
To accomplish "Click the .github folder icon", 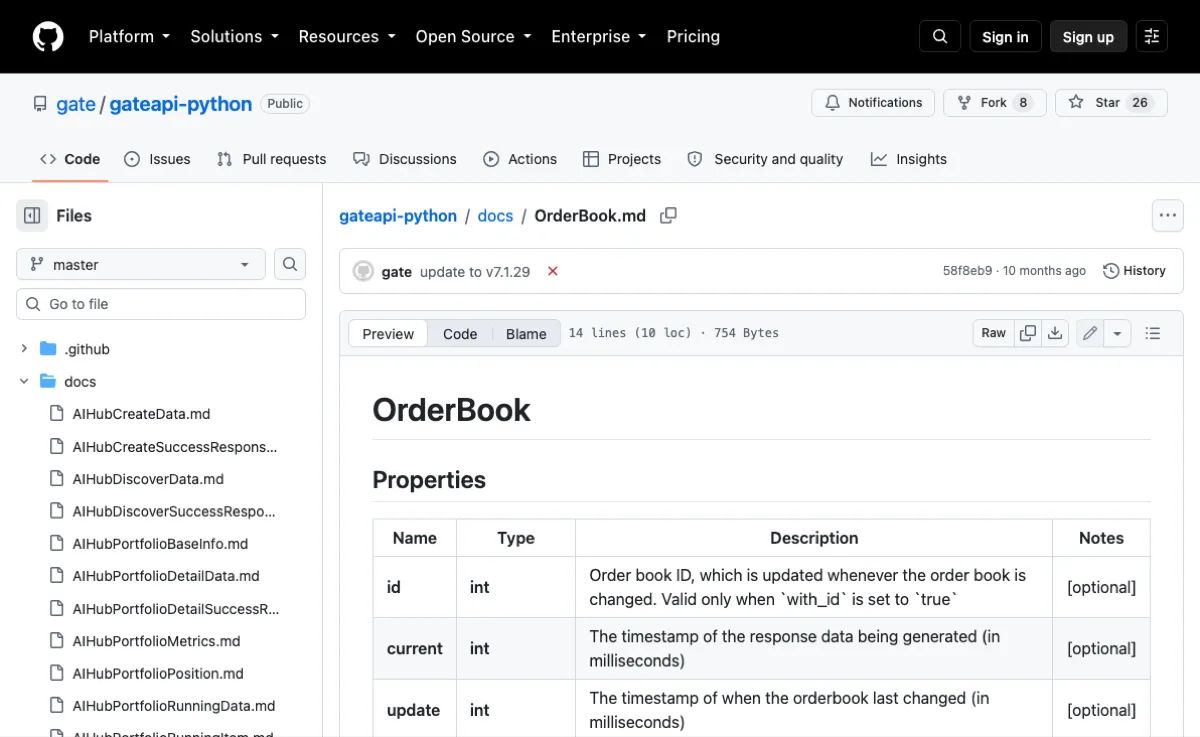I will click(x=48, y=349).
